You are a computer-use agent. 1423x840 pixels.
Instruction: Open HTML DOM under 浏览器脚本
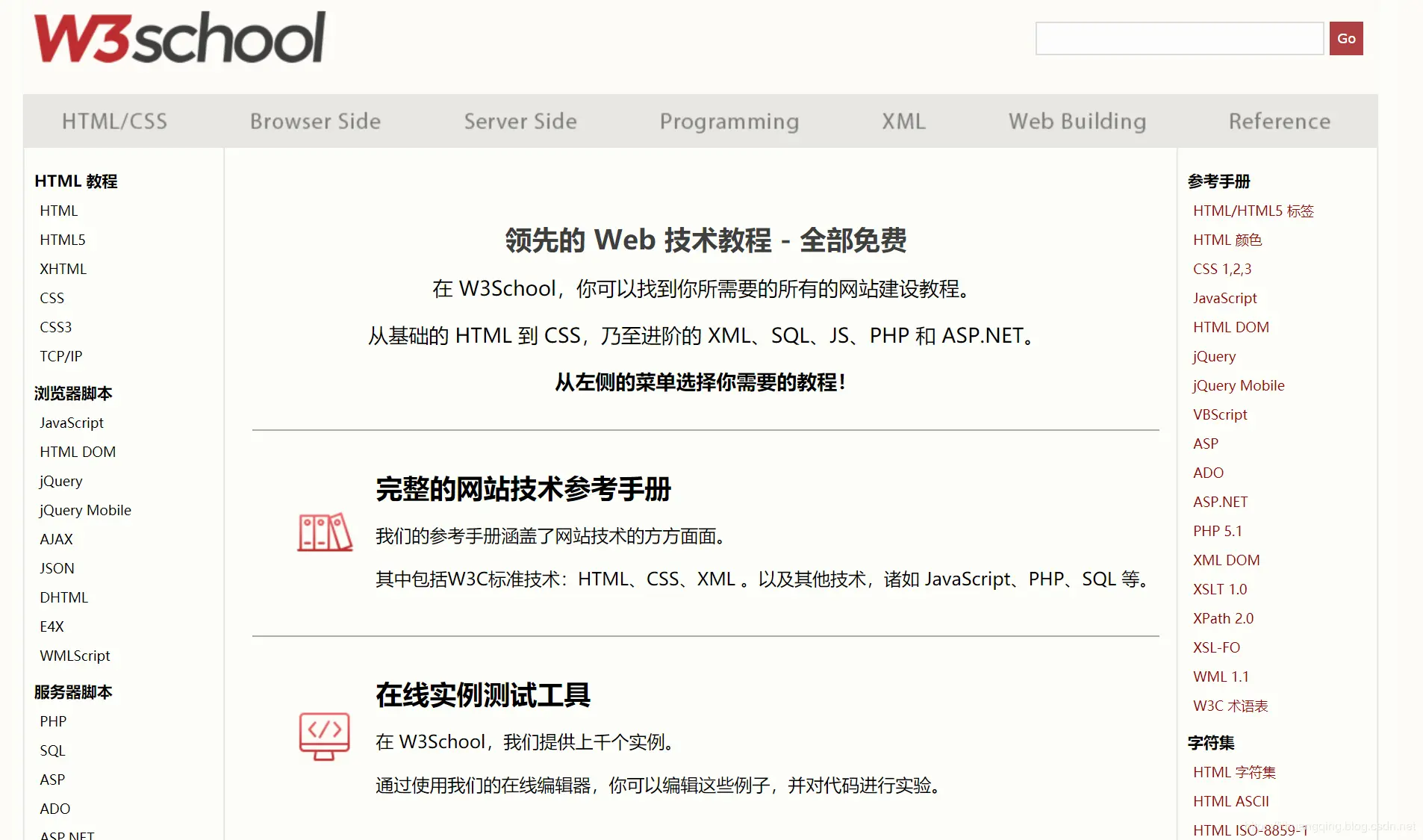pos(78,452)
